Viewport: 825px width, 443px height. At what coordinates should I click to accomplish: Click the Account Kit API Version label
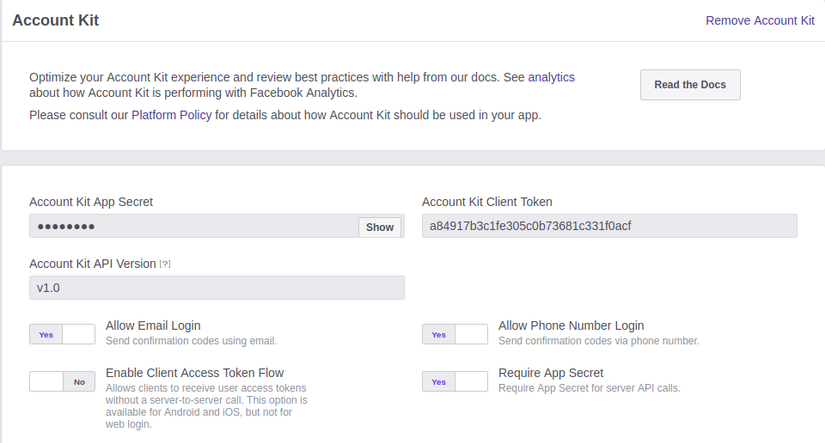point(93,264)
